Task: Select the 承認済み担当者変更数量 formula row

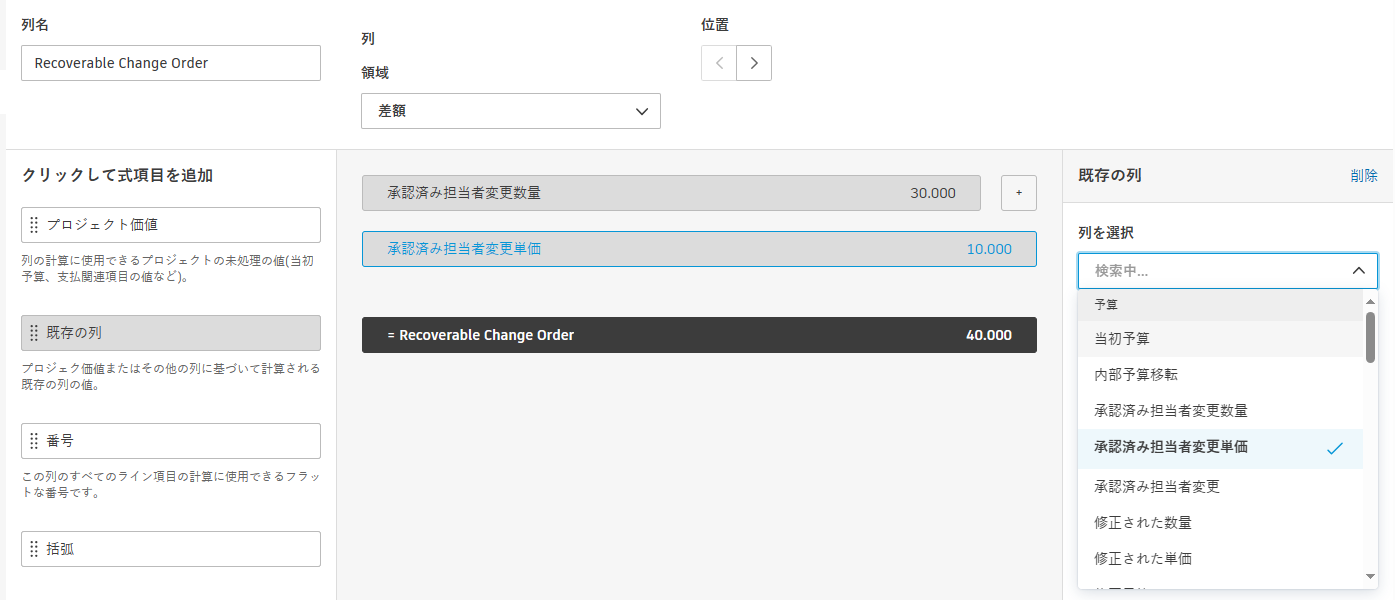Action: (x=671, y=193)
